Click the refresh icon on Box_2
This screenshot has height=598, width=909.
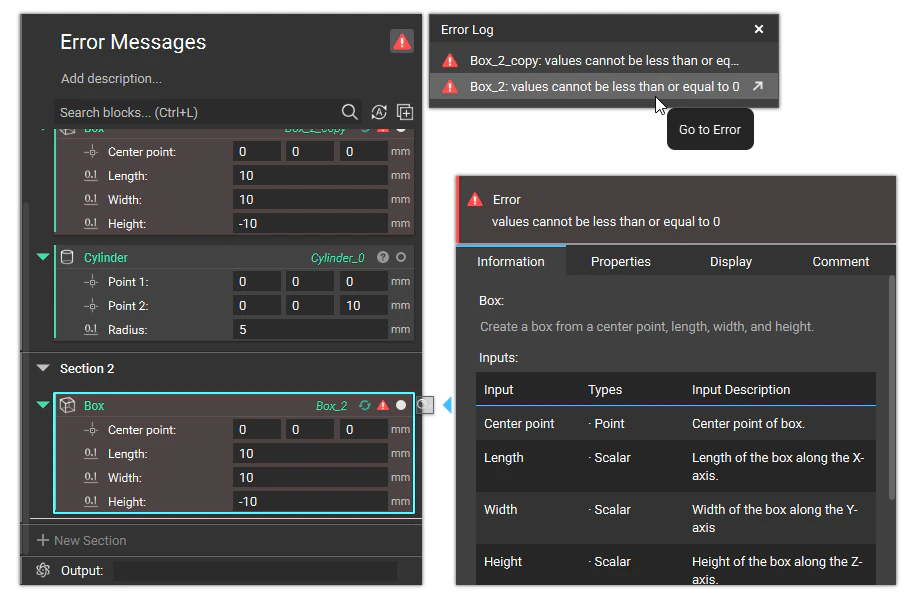pos(365,405)
